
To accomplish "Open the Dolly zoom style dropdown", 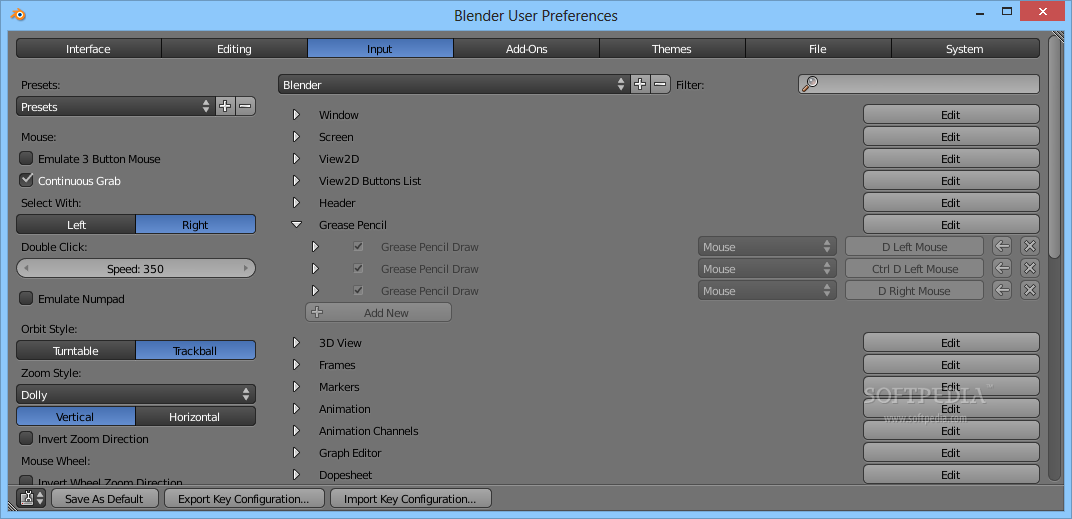I will 136,395.
